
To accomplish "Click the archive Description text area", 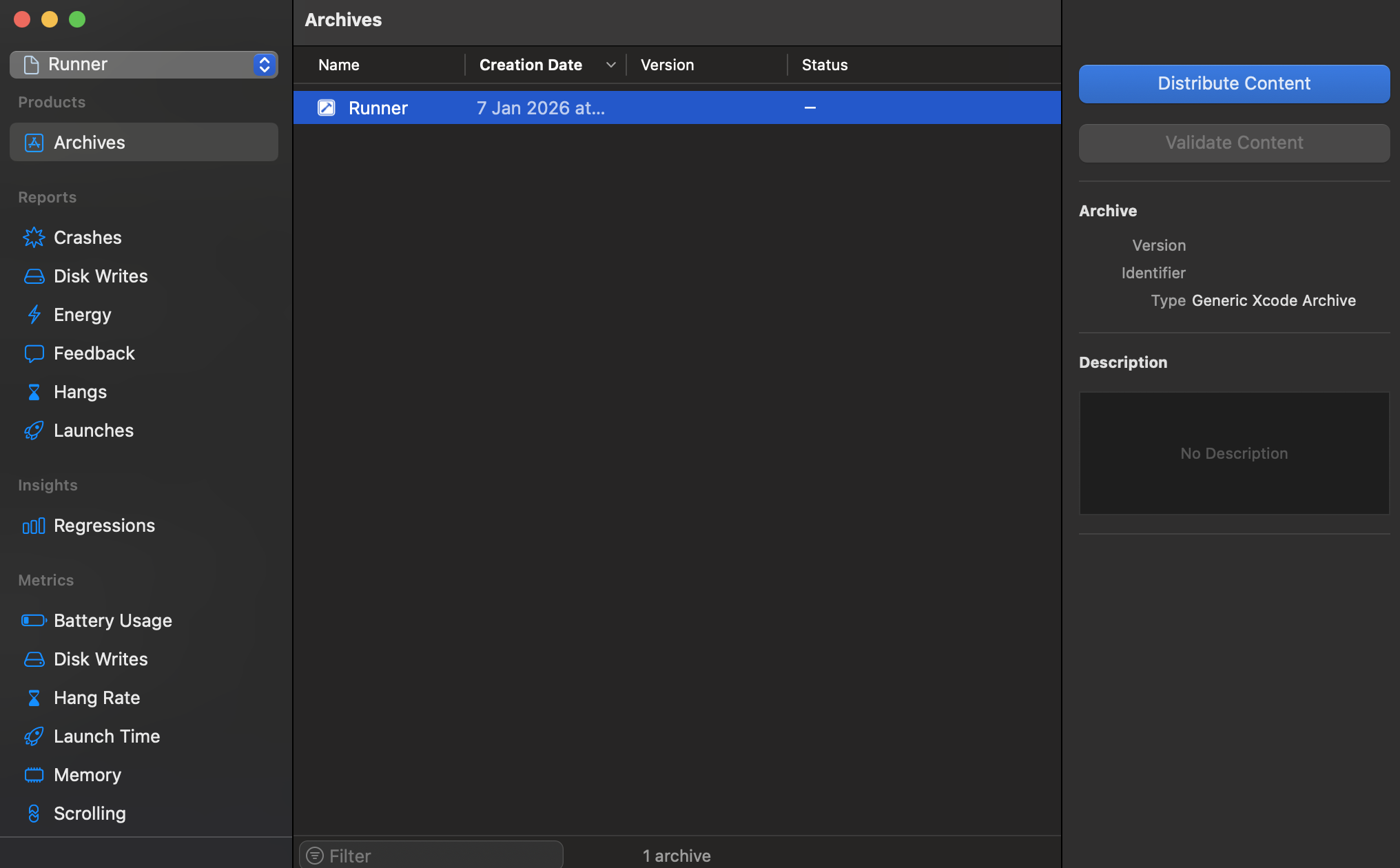I will click(x=1234, y=453).
